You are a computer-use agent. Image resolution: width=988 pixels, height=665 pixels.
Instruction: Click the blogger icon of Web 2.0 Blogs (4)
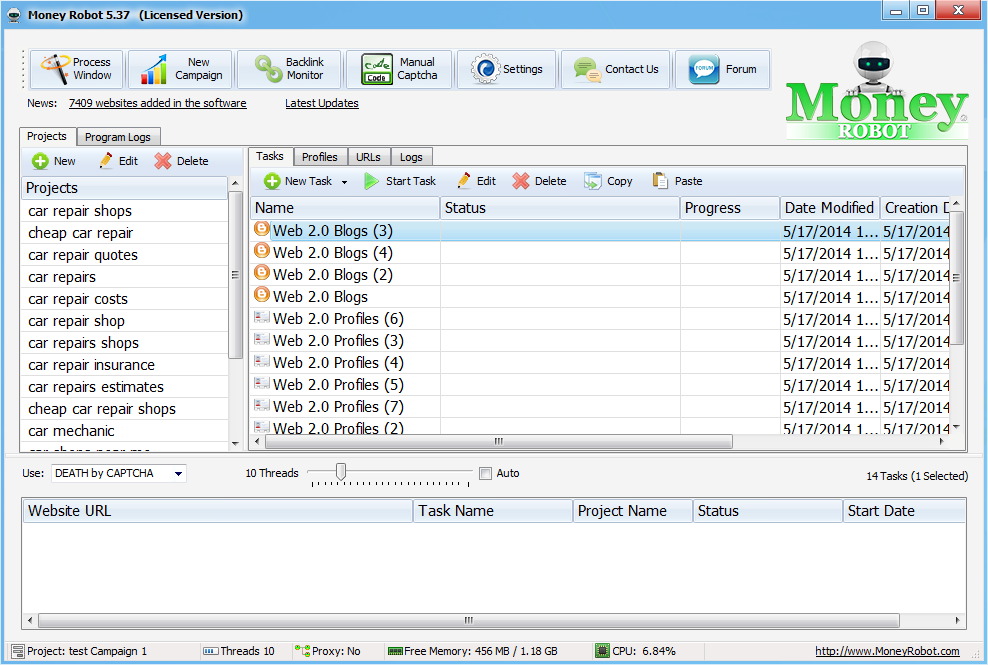(x=261, y=252)
